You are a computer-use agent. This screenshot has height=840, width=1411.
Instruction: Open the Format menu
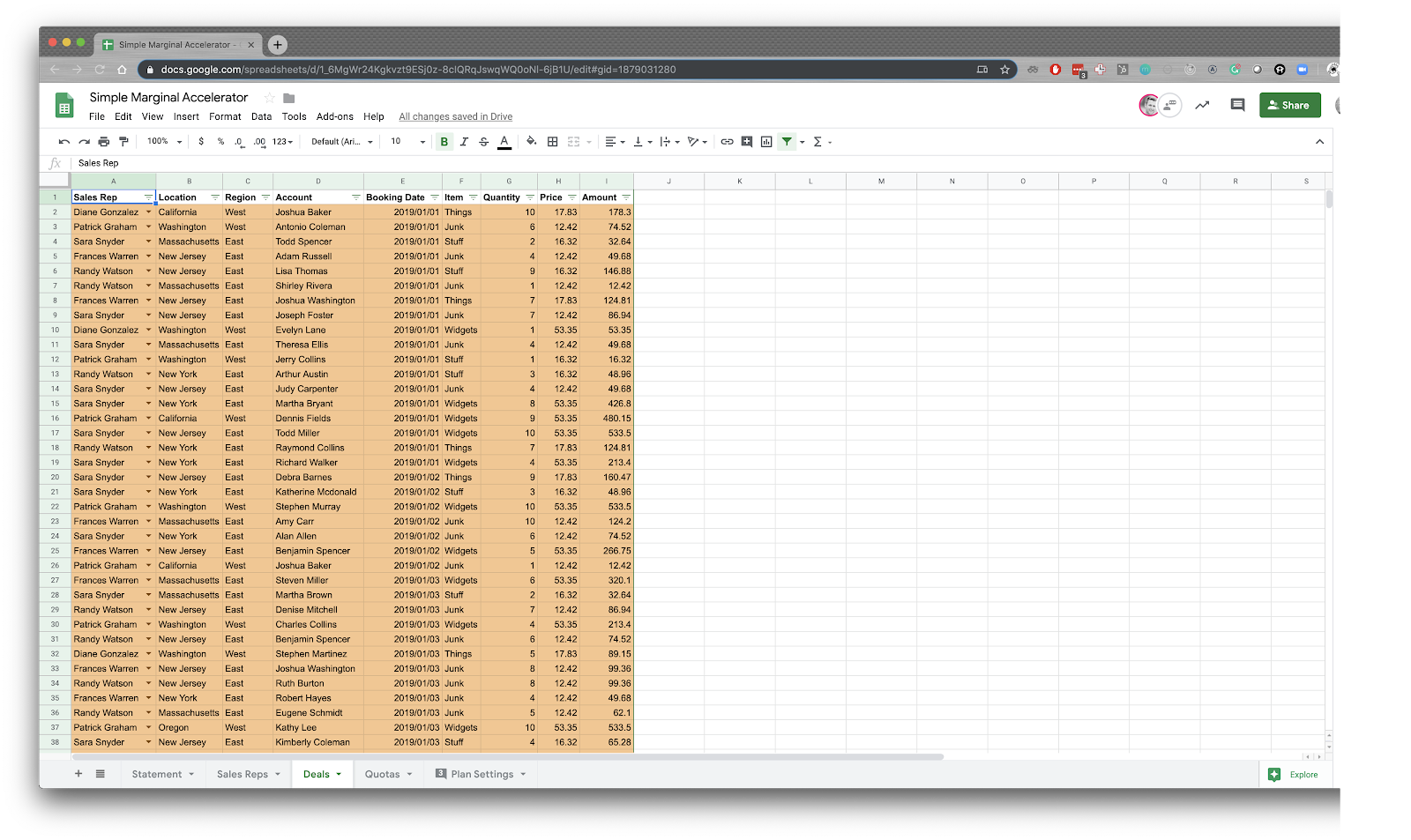coord(225,116)
